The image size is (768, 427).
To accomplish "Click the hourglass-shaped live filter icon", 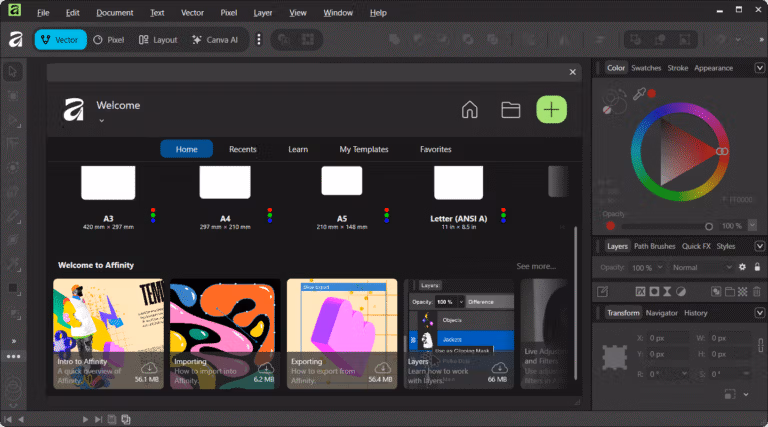I will 667,291.
